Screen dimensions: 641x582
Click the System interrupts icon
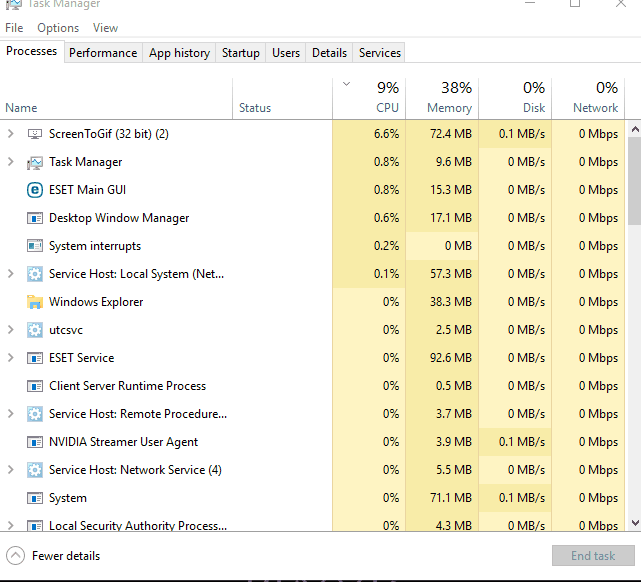[35, 246]
